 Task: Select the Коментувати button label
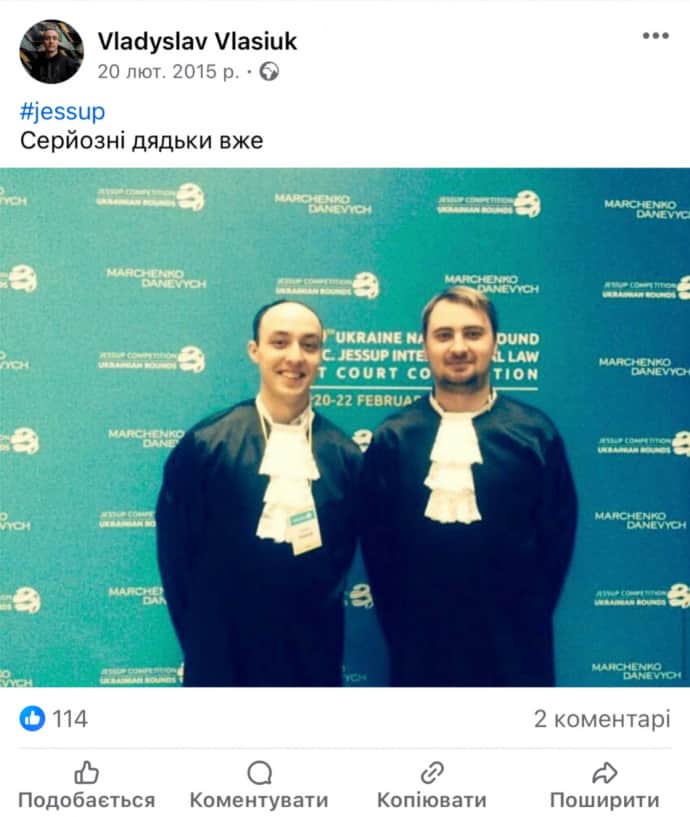(259, 800)
